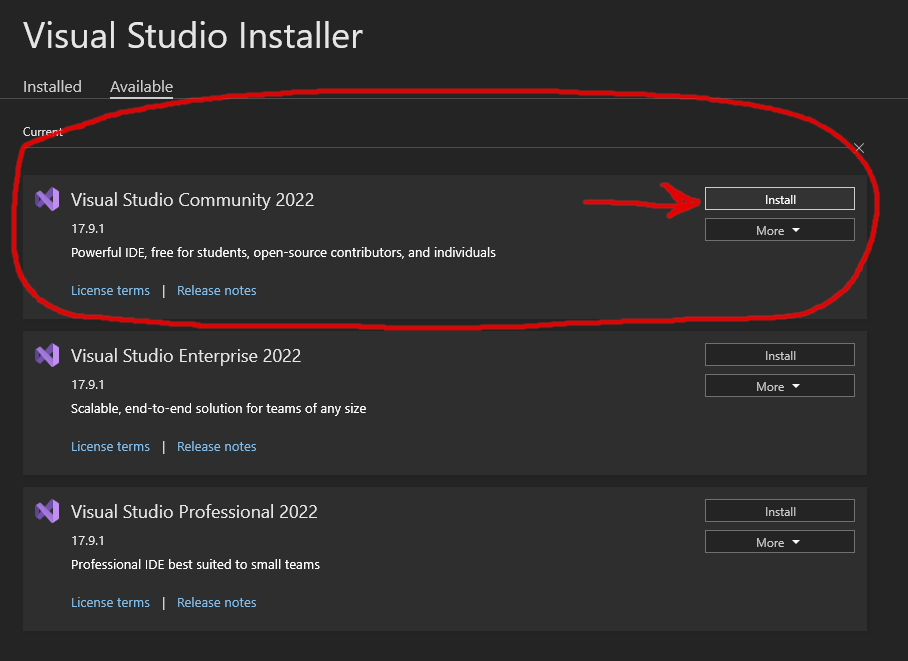
Task: Click the Visual Studio Professional 2022 logo icon
Action: pos(47,511)
